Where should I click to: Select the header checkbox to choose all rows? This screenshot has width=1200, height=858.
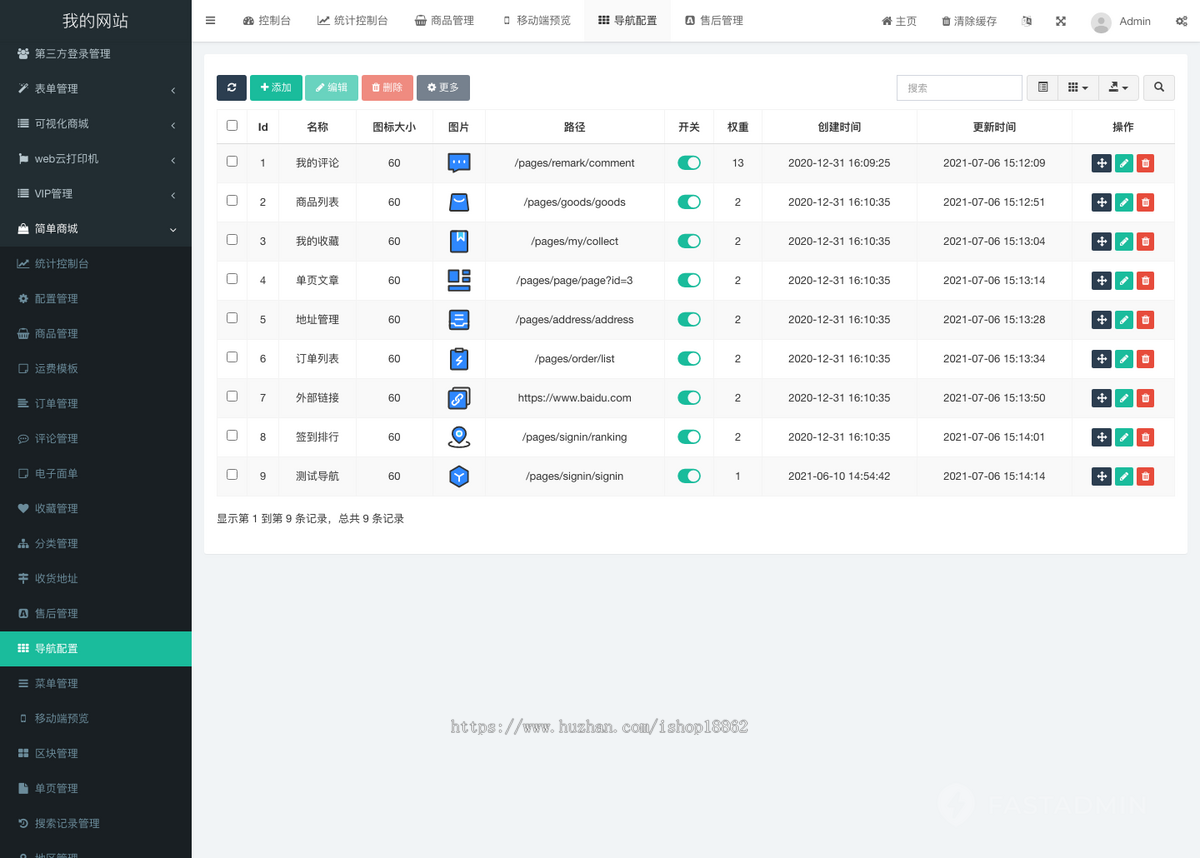(232, 124)
